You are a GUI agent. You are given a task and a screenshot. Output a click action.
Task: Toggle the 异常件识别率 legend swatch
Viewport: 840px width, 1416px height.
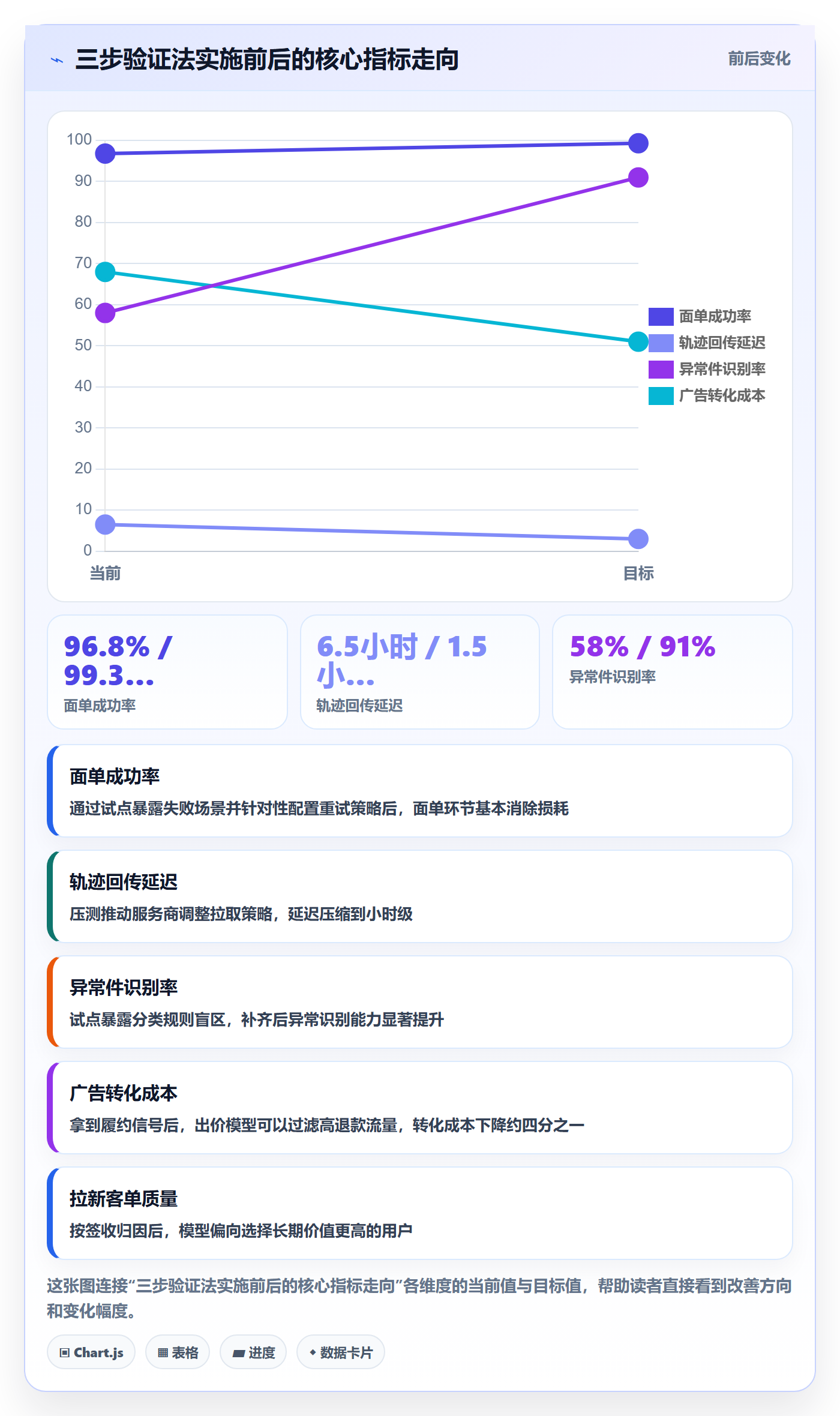pos(661,369)
